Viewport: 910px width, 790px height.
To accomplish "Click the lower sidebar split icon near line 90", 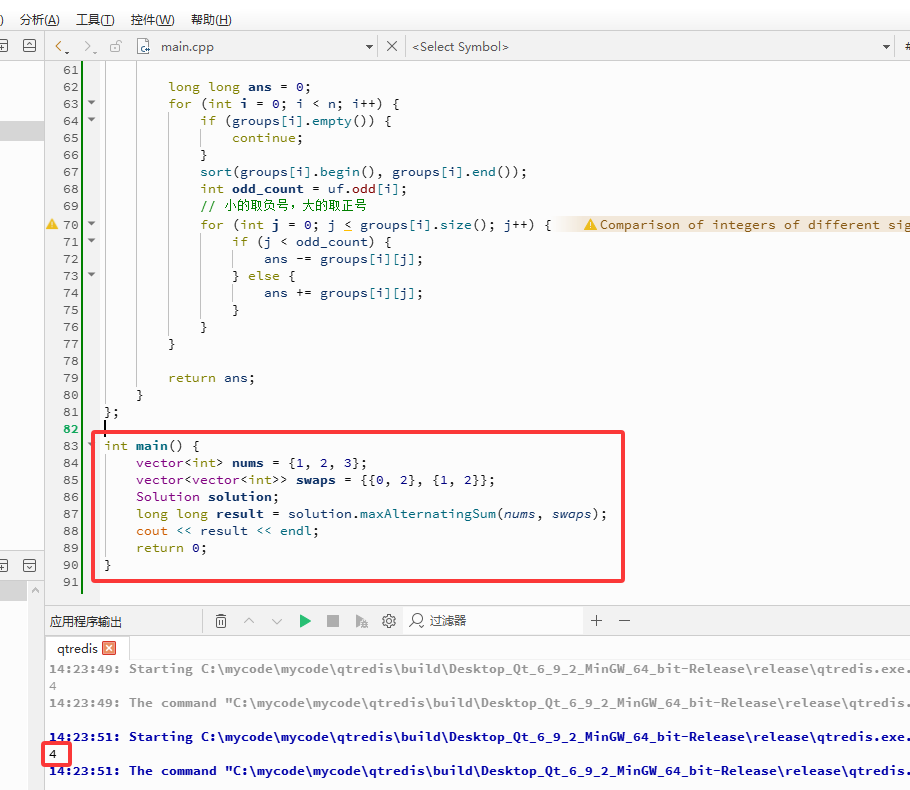I will click(3, 565).
